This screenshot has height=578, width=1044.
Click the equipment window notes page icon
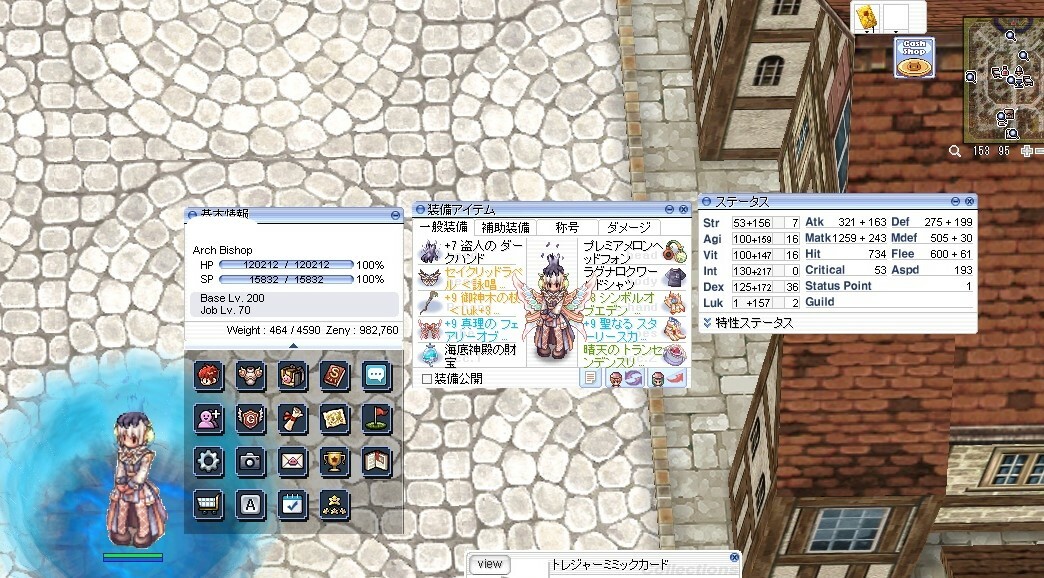590,378
